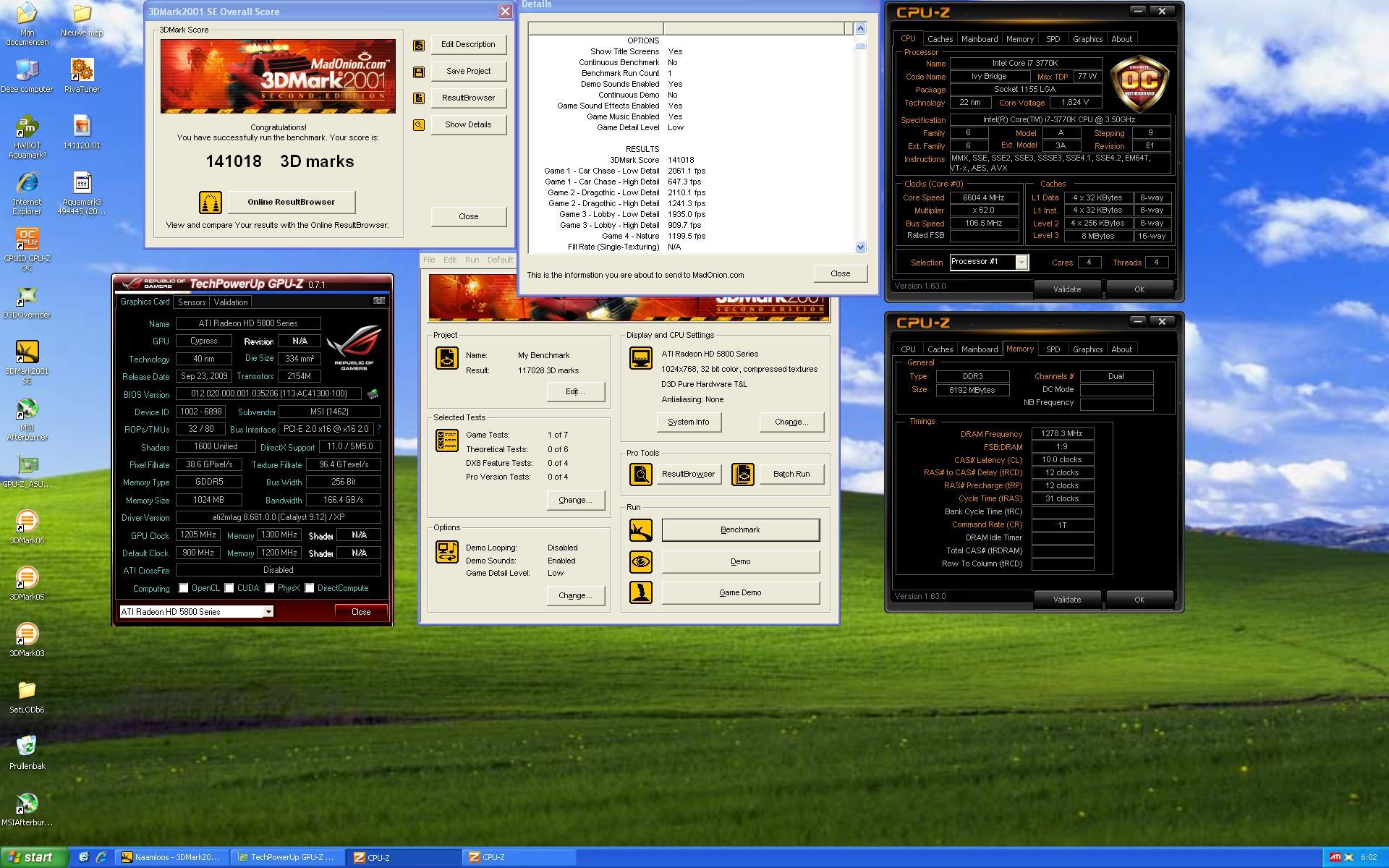Open 141120.01 file on desktop
The width and height of the screenshot is (1389, 868).
point(82,132)
